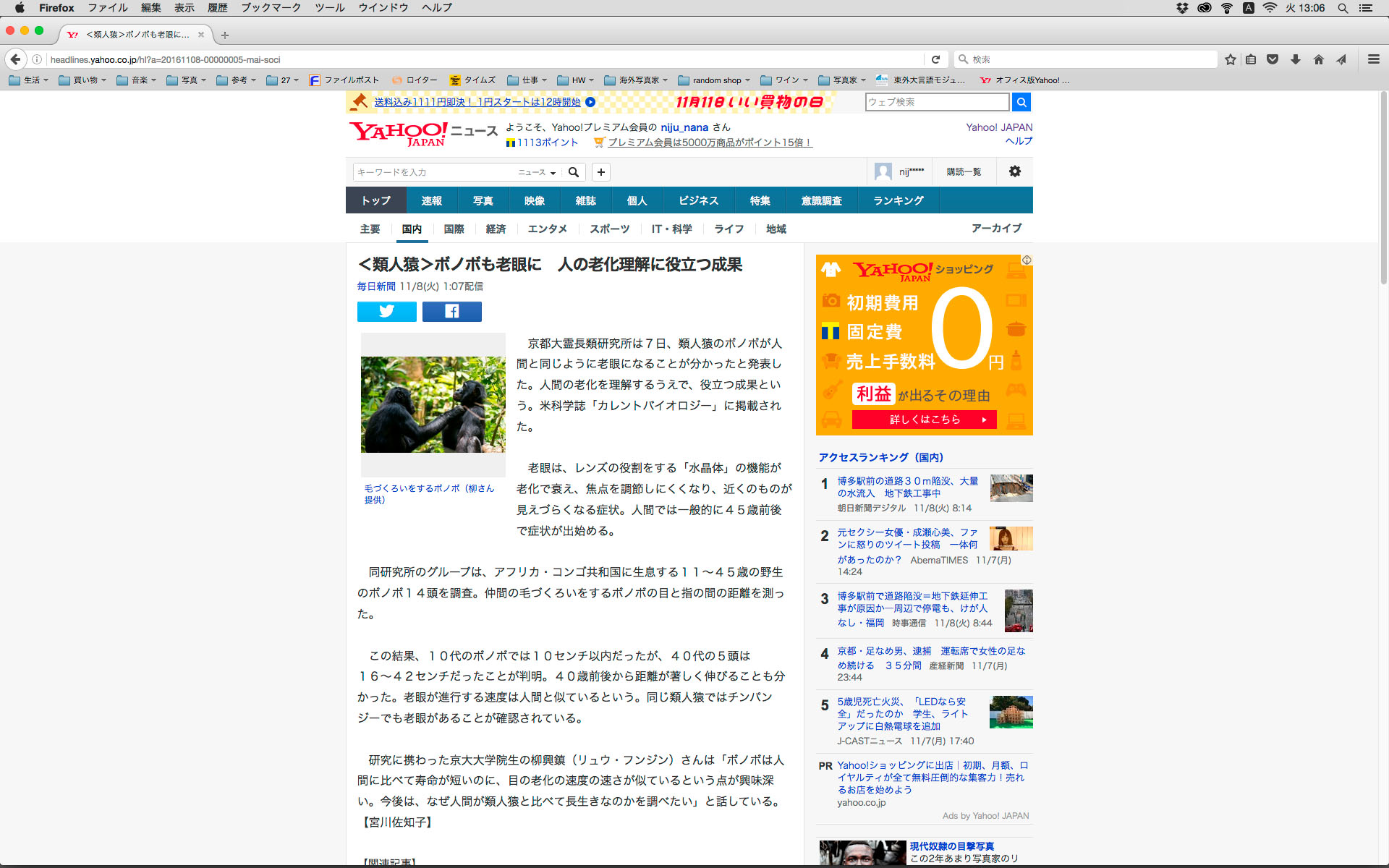This screenshot has width=1389, height=868.
Task: Open the 海外写真家 bookmark folder dropdown
Action: (635, 80)
